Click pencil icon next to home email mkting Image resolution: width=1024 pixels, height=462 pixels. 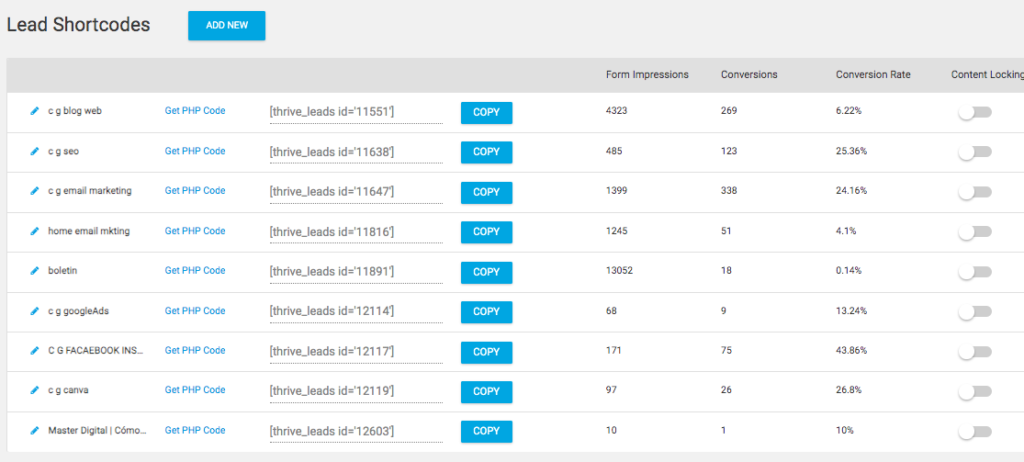pyautogui.click(x=35, y=231)
